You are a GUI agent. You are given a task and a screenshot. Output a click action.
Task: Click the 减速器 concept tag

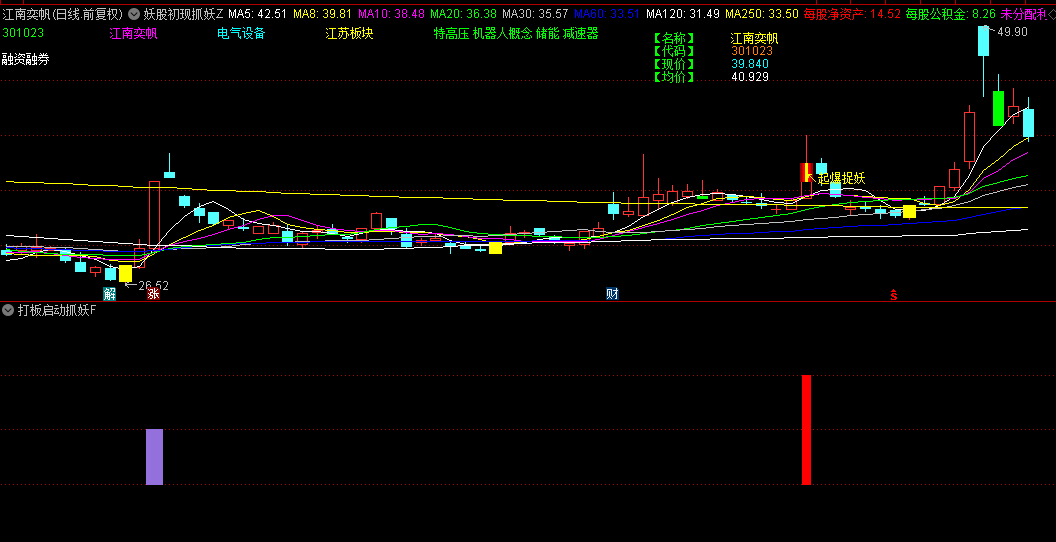coord(581,33)
